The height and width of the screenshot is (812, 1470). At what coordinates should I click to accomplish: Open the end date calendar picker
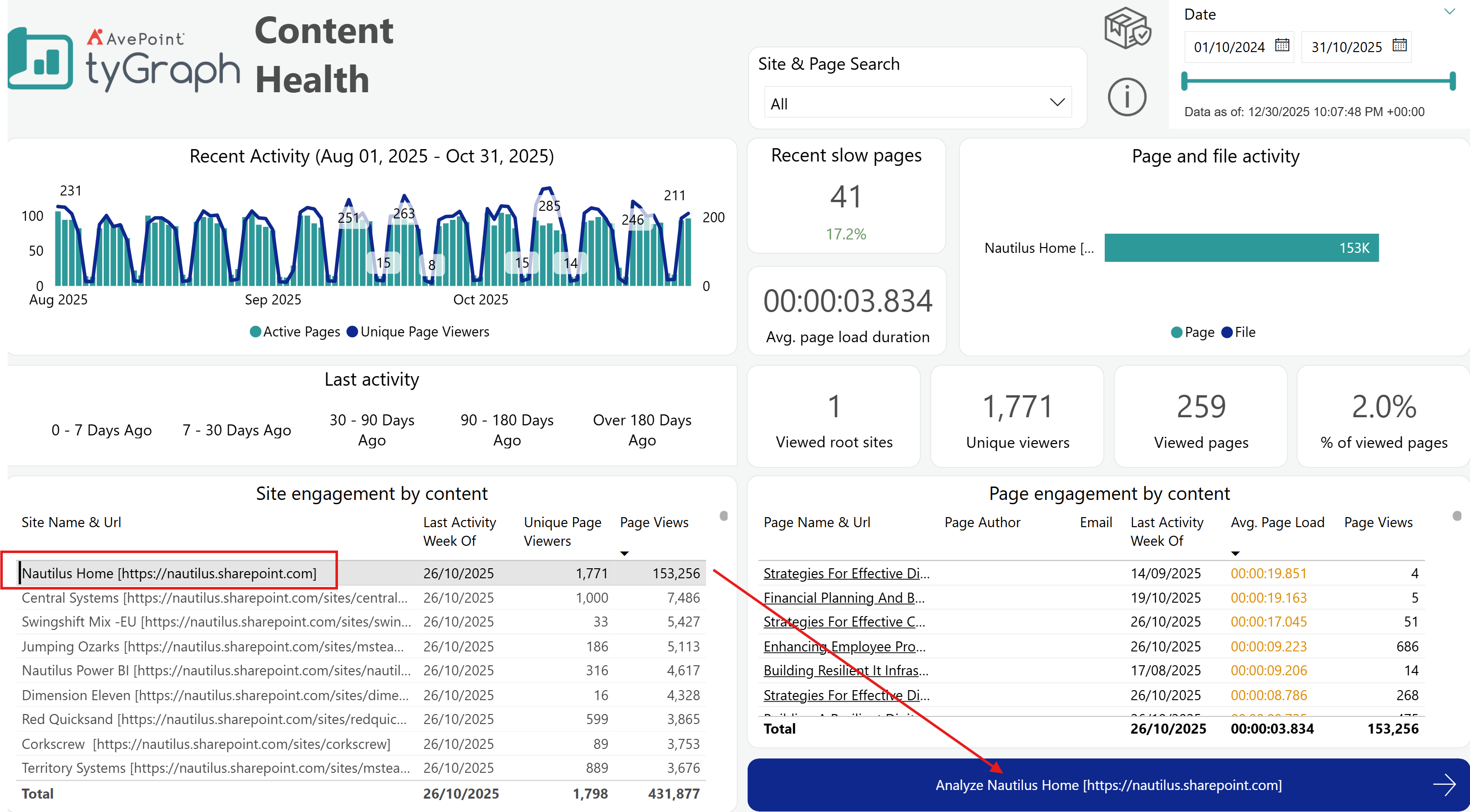click(1399, 45)
